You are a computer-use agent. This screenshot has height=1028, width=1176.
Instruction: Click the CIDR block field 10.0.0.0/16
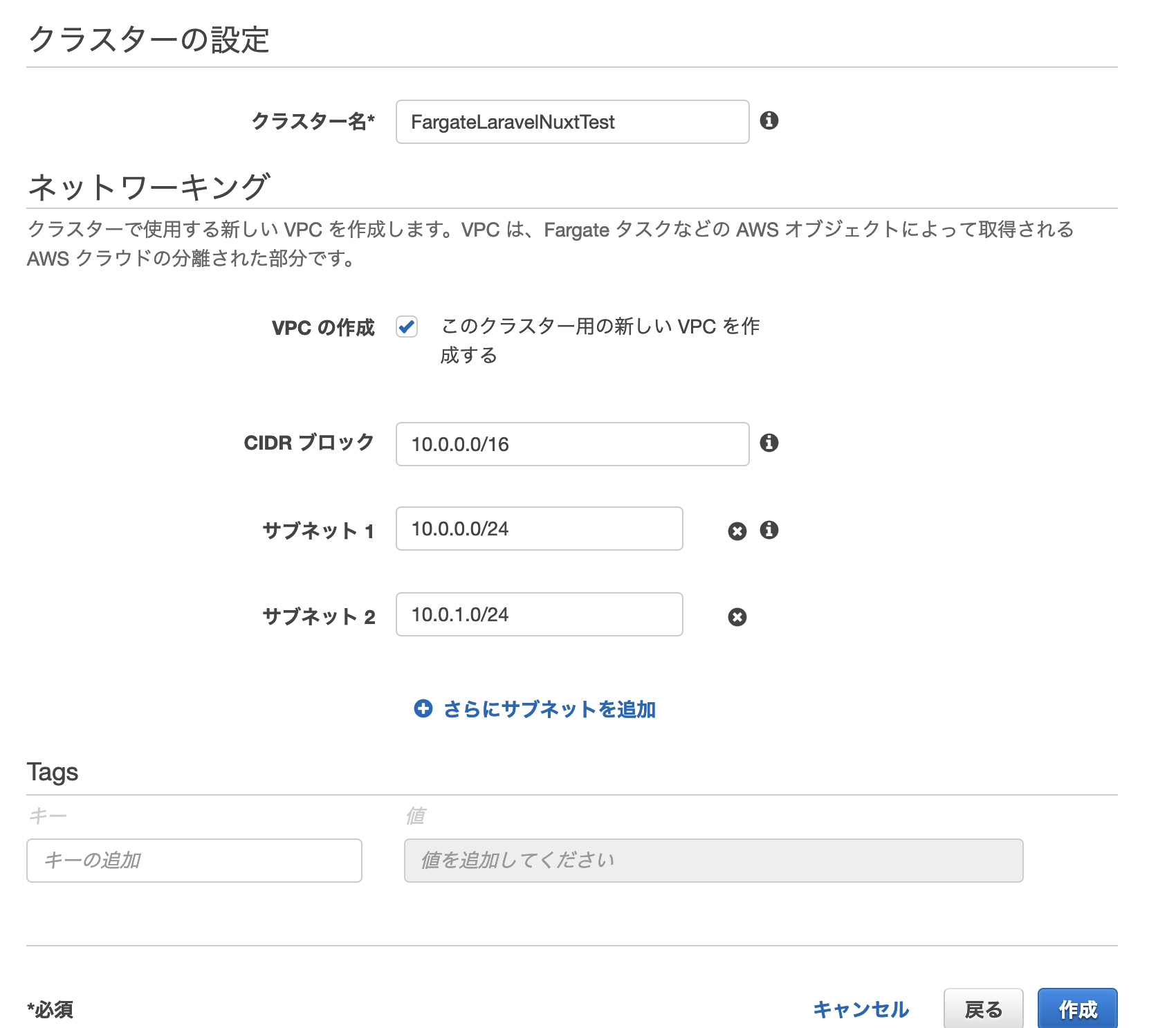(571, 444)
